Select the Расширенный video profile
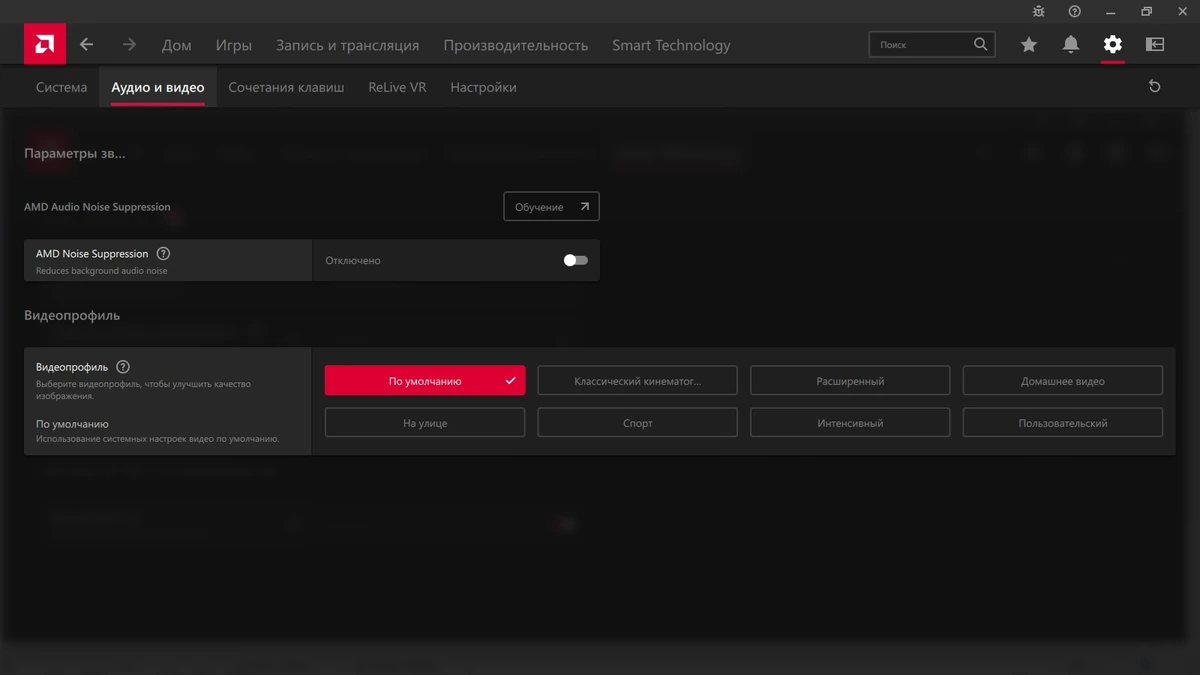Viewport: 1200px width, 675px height. tap(850, 381)
